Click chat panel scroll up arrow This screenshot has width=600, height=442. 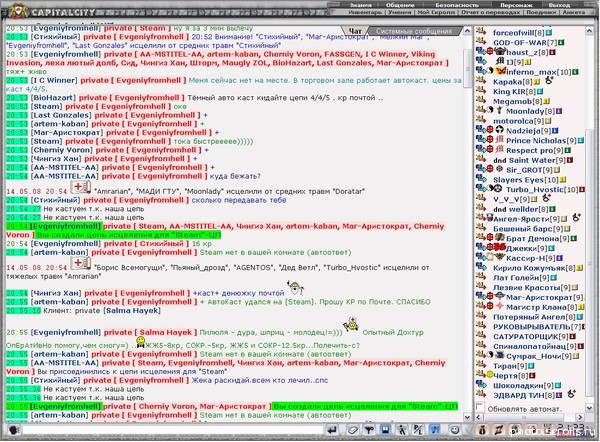[x=467, y=31]
